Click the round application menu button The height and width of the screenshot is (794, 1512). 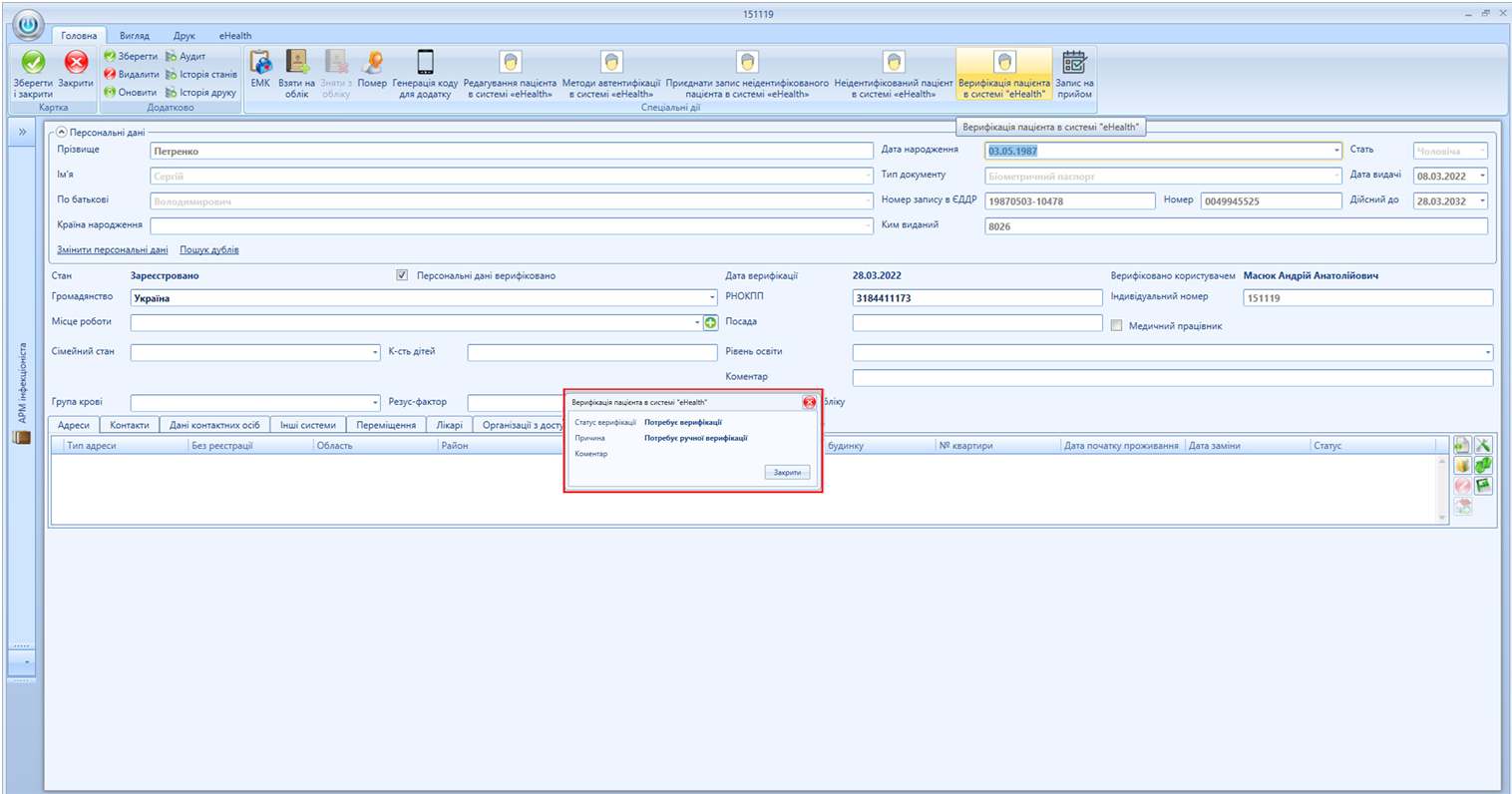(x=29, y=25)
